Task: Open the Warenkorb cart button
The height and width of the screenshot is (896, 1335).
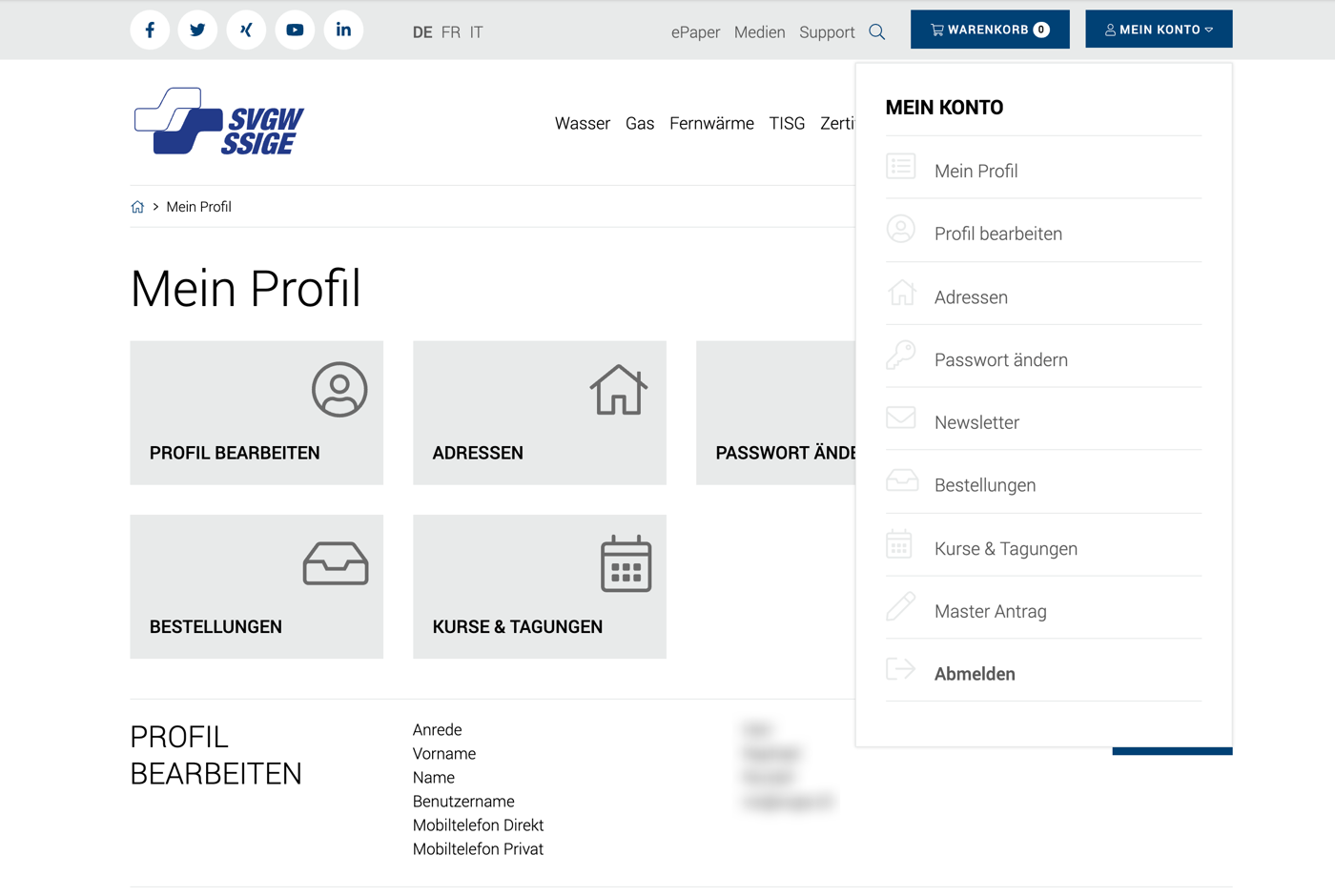Action: pos(990,30)
